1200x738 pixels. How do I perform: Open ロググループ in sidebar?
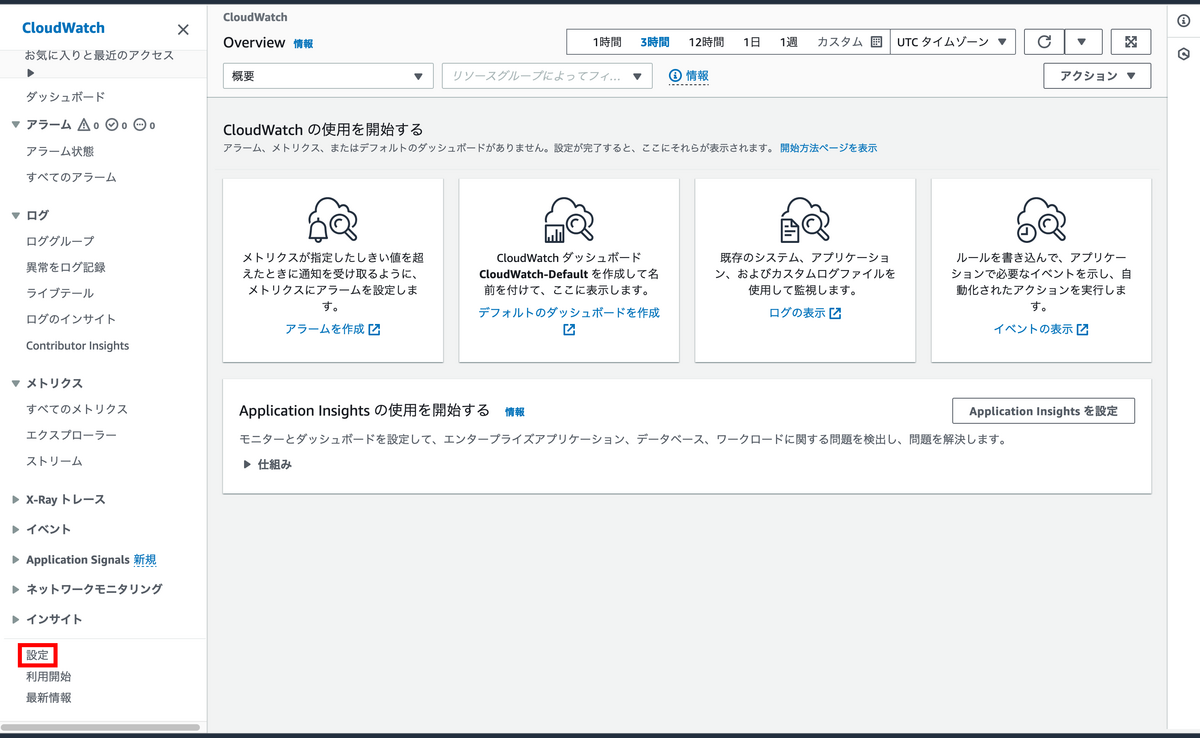[60, 241]
